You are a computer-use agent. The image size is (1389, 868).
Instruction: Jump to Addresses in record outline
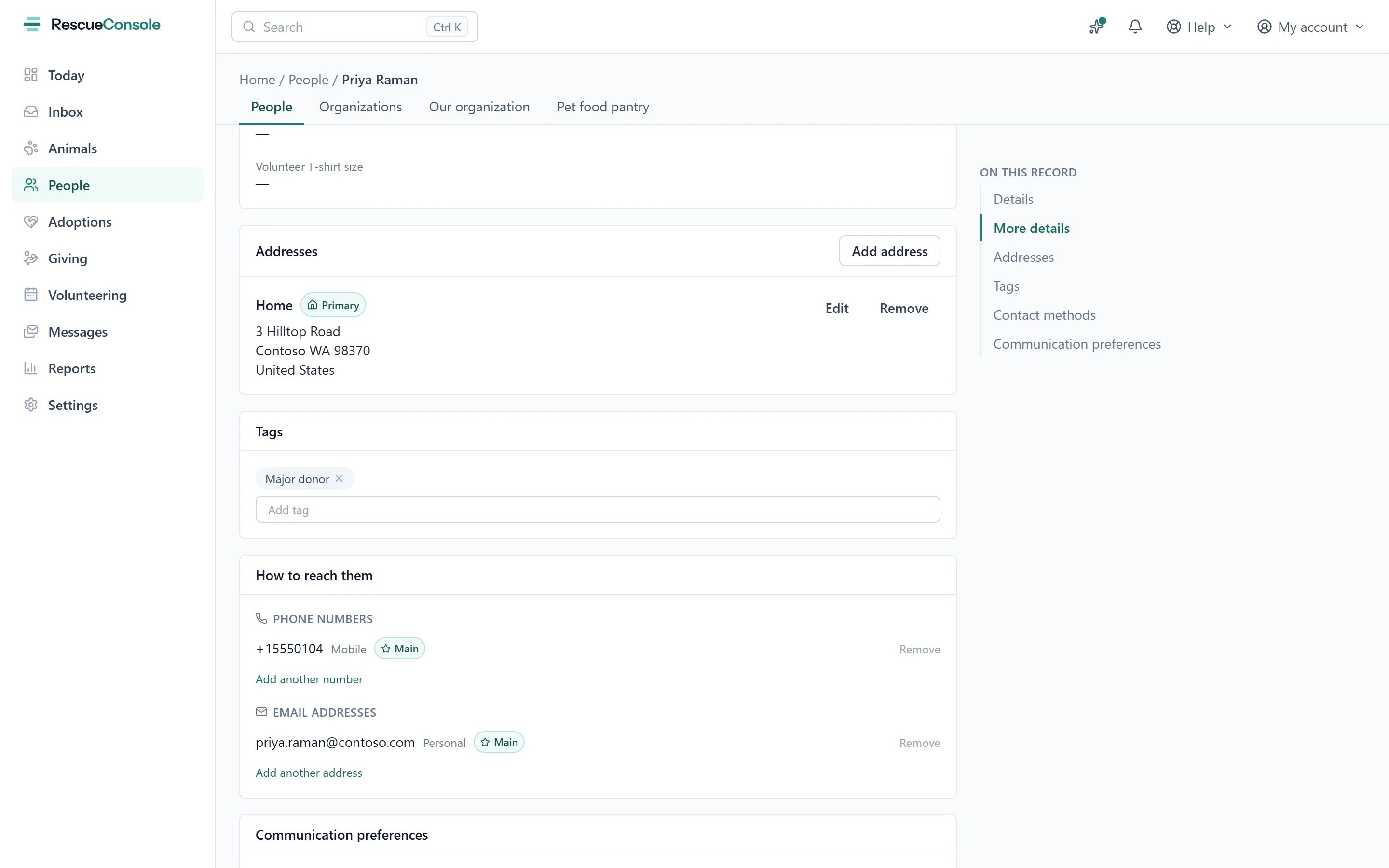point(1023,257)
